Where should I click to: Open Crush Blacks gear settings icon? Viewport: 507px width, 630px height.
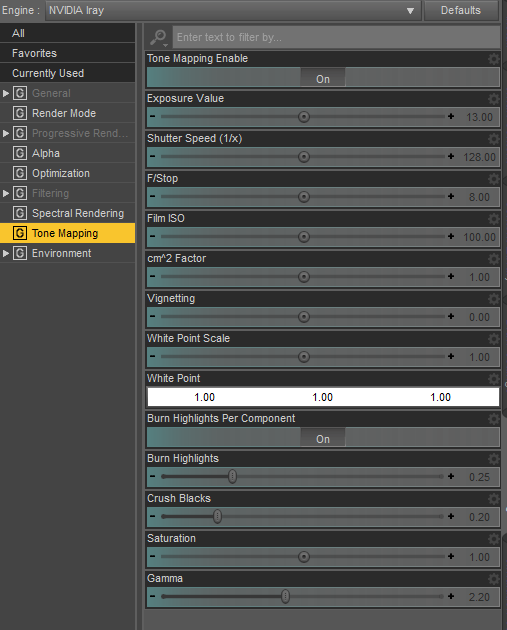pos(493,499)
